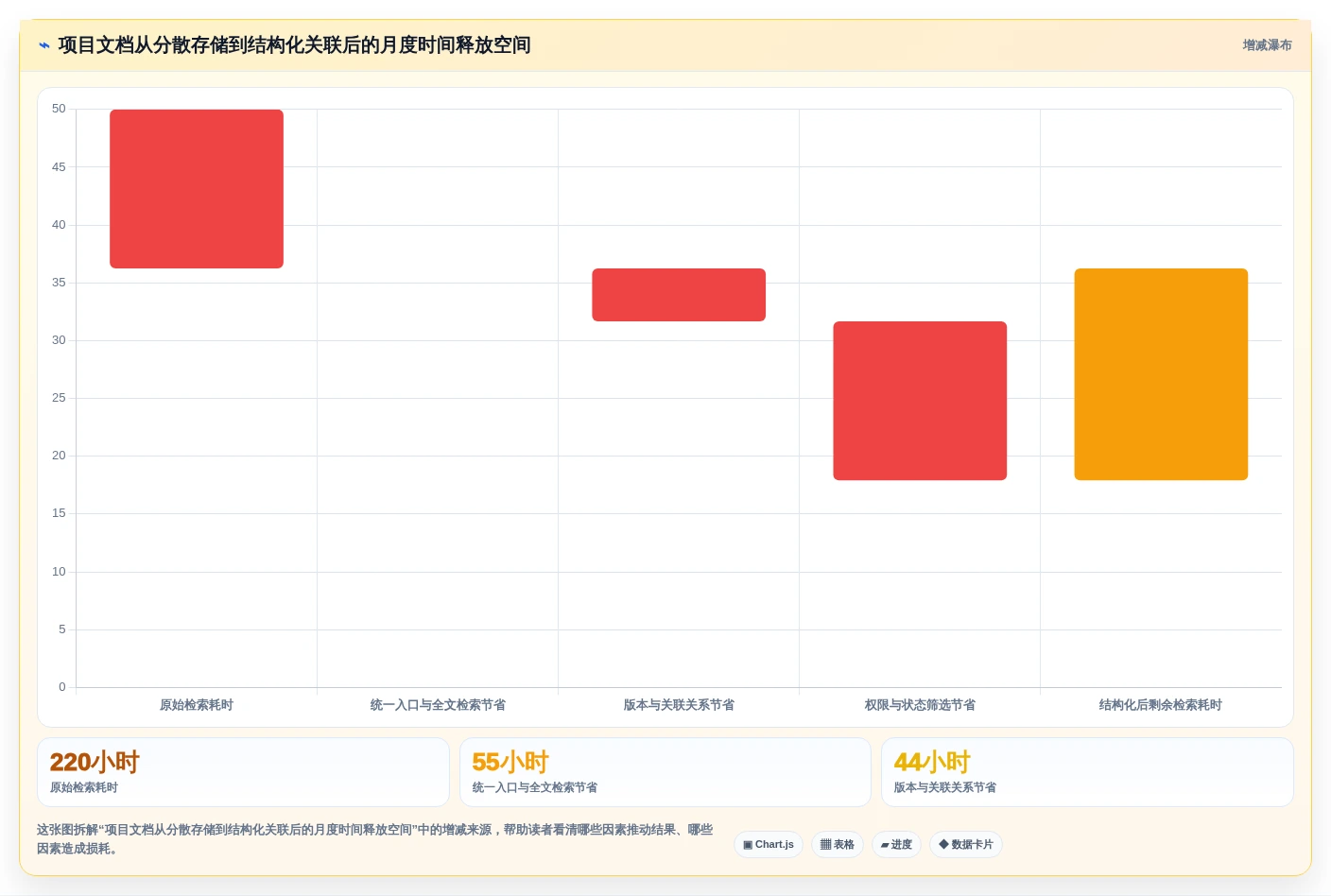Open the 44小时 stat card

[x=1087, y=772]
